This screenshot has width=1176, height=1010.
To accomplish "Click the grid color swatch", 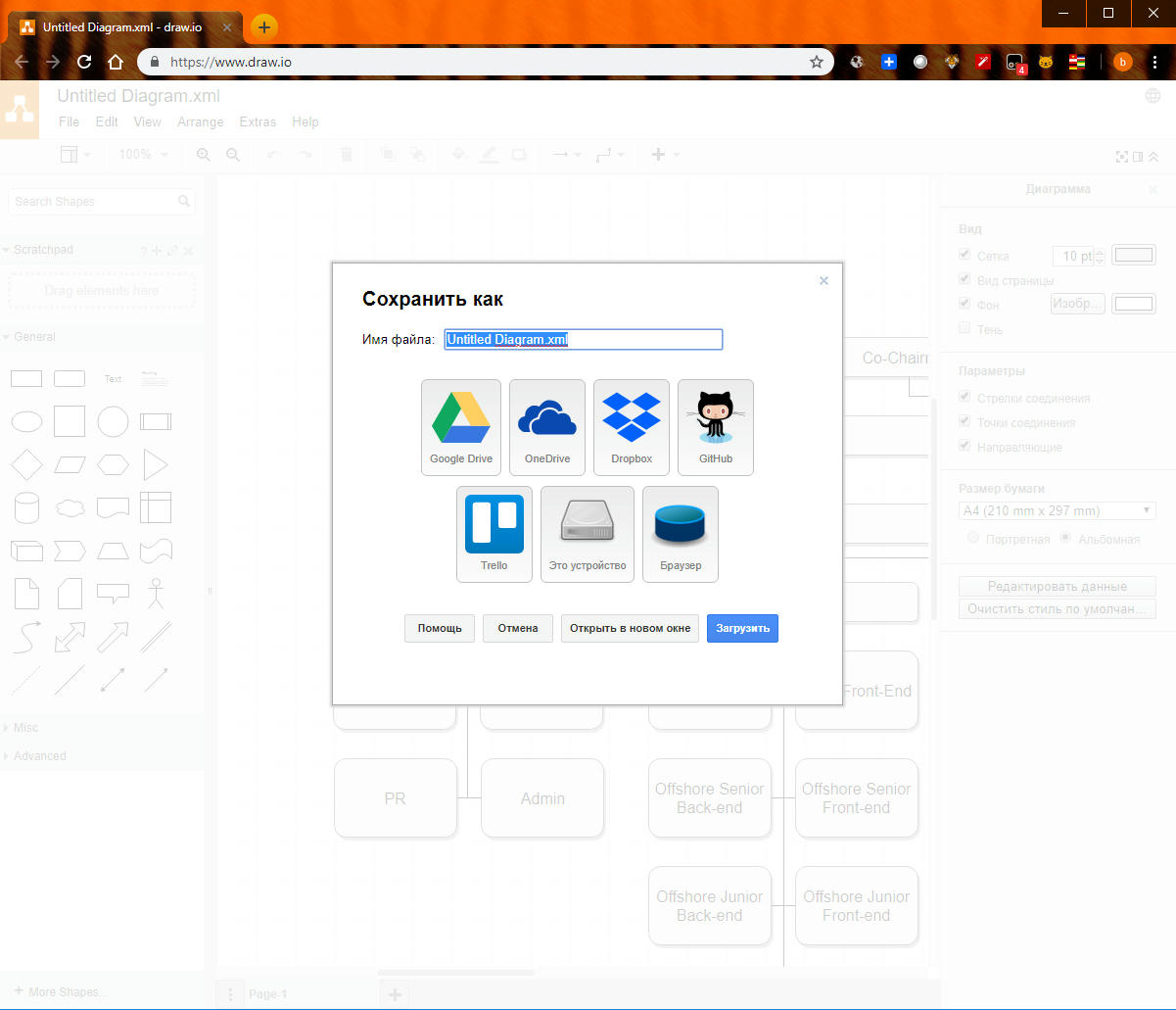I will (1134, 256).
